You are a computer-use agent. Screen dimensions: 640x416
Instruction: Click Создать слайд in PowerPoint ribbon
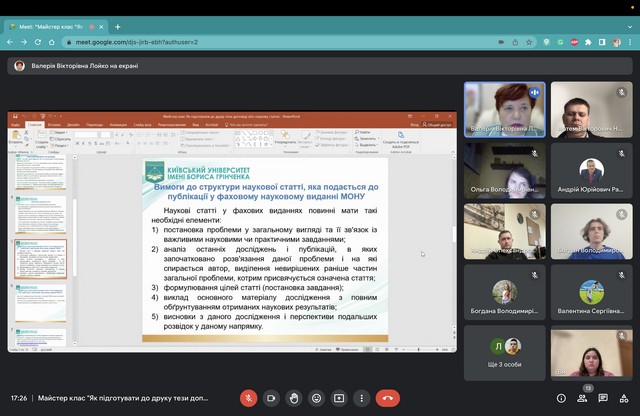[41, 140]
